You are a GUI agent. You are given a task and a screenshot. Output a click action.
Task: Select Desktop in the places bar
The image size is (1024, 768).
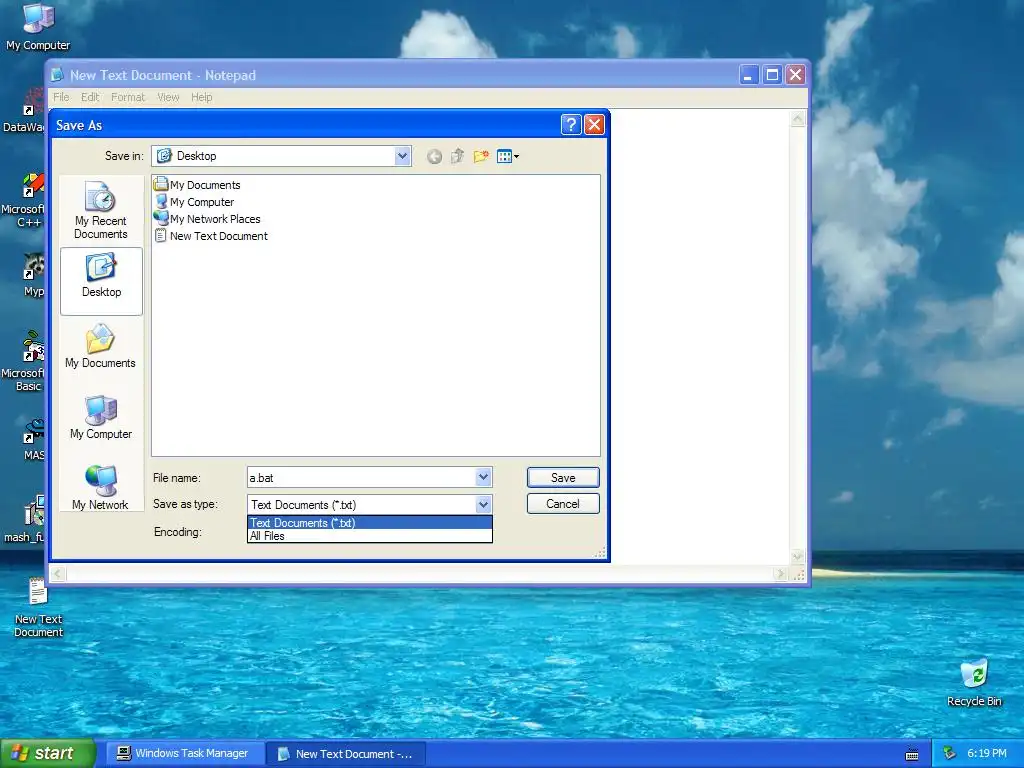click(x=101, y=281)
